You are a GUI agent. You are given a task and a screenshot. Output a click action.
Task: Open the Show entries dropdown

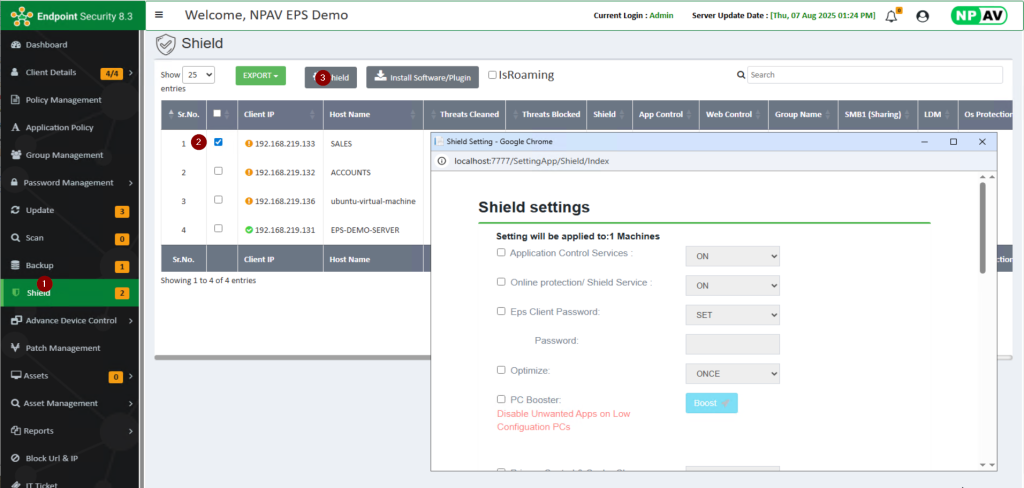click(199, 75)
